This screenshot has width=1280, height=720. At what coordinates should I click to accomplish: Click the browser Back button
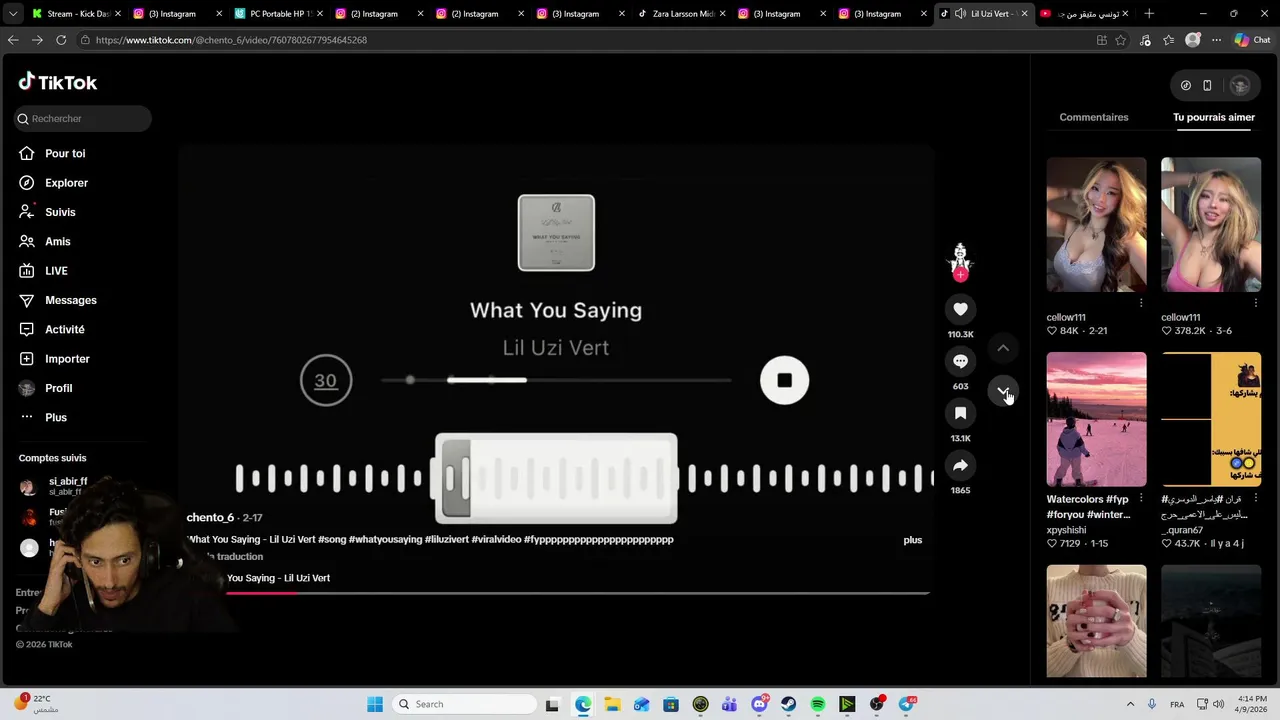pyautogui.click(x=13, y=40)
